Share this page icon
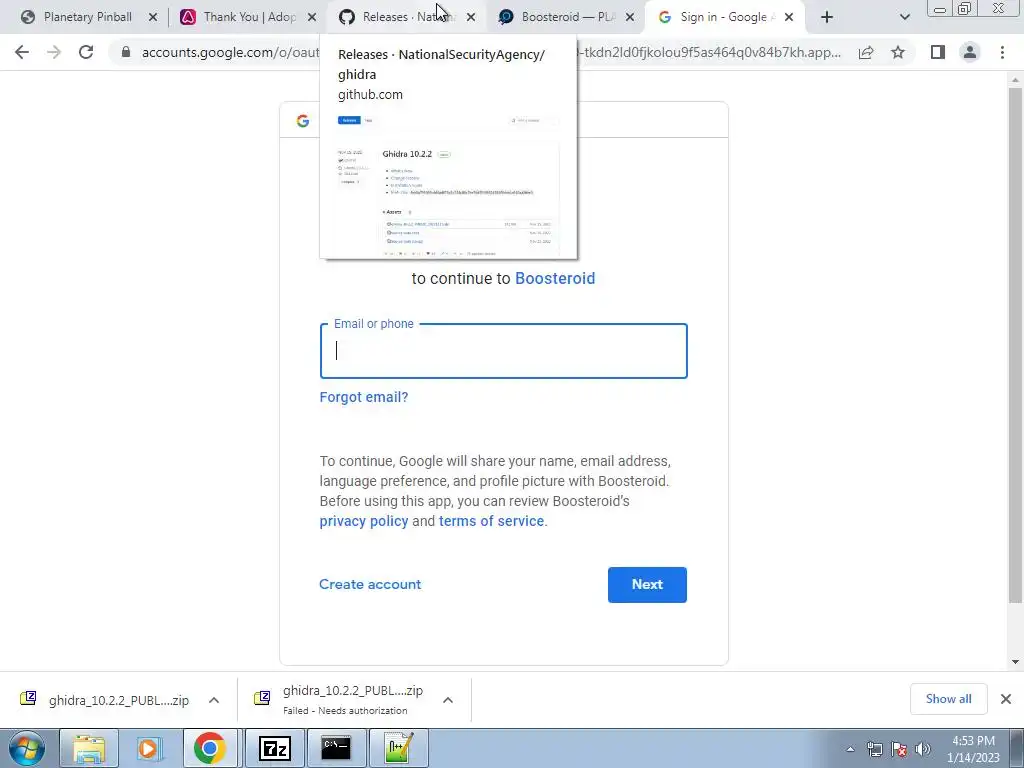The width and height of the screenshot is (1024, 768). point(866,52)
